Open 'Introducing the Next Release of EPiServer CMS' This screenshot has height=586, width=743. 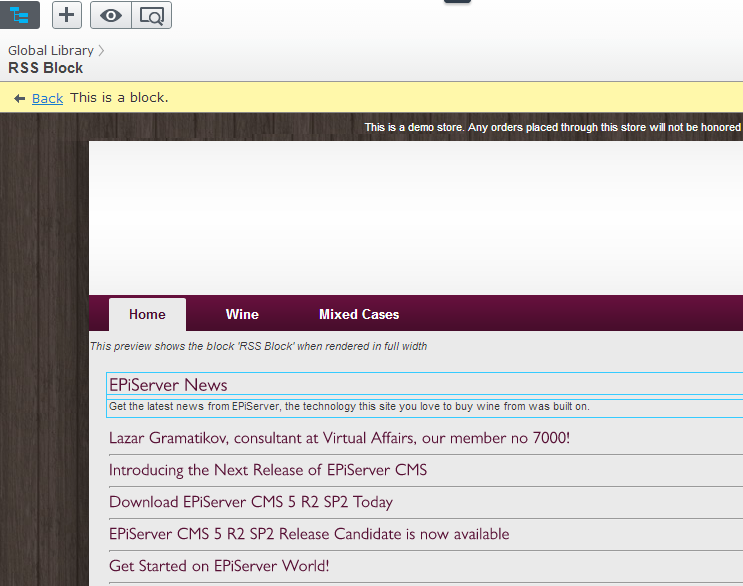268,470
